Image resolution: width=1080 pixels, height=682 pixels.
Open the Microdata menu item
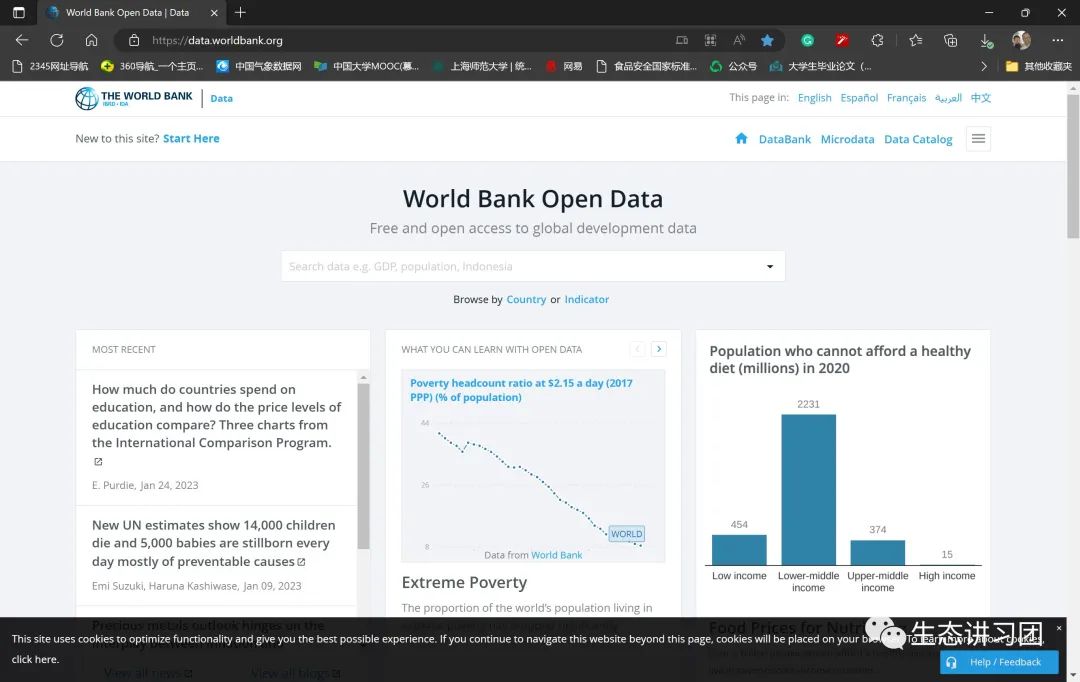(x=847, y=139)
